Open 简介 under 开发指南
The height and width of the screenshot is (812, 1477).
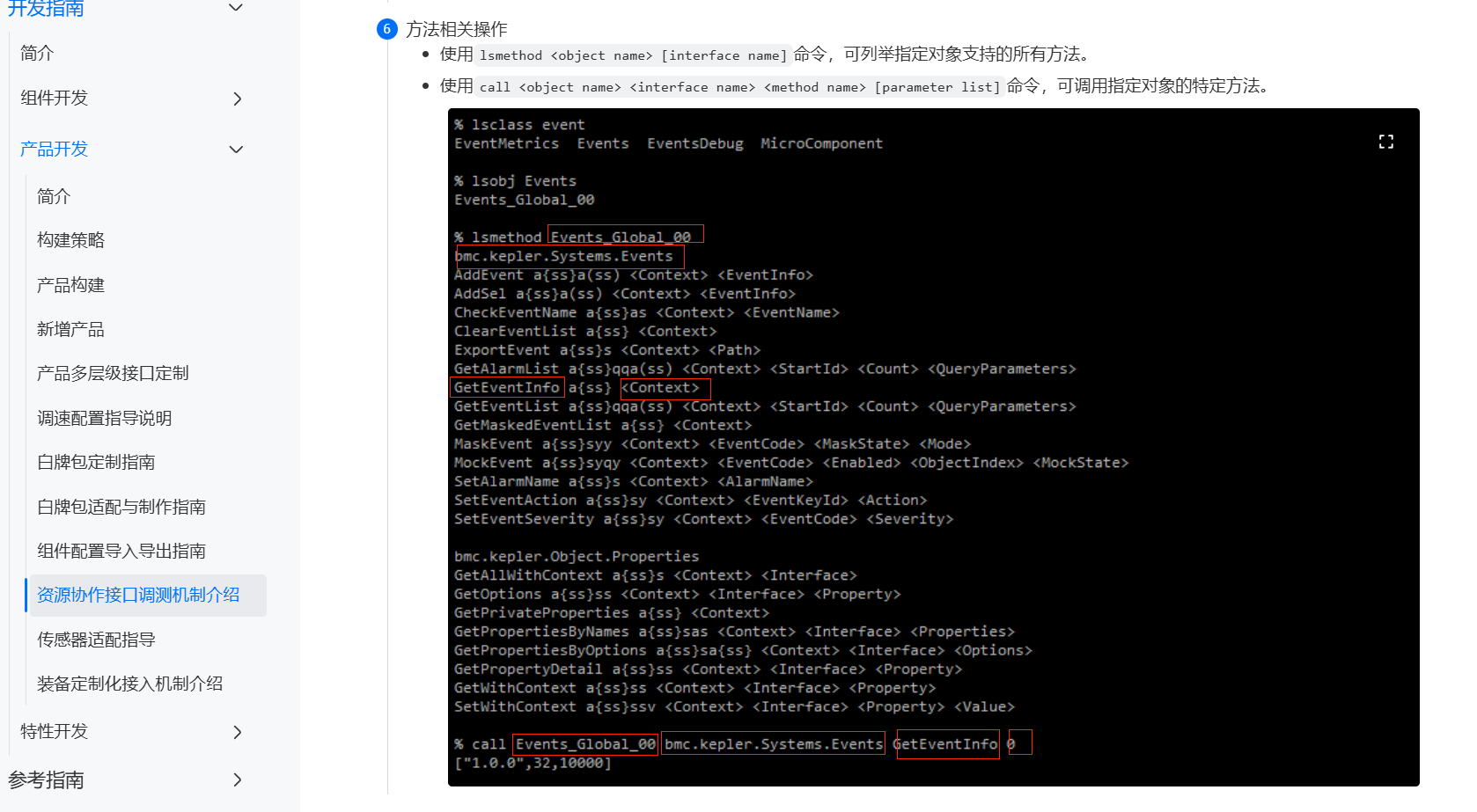37,53
